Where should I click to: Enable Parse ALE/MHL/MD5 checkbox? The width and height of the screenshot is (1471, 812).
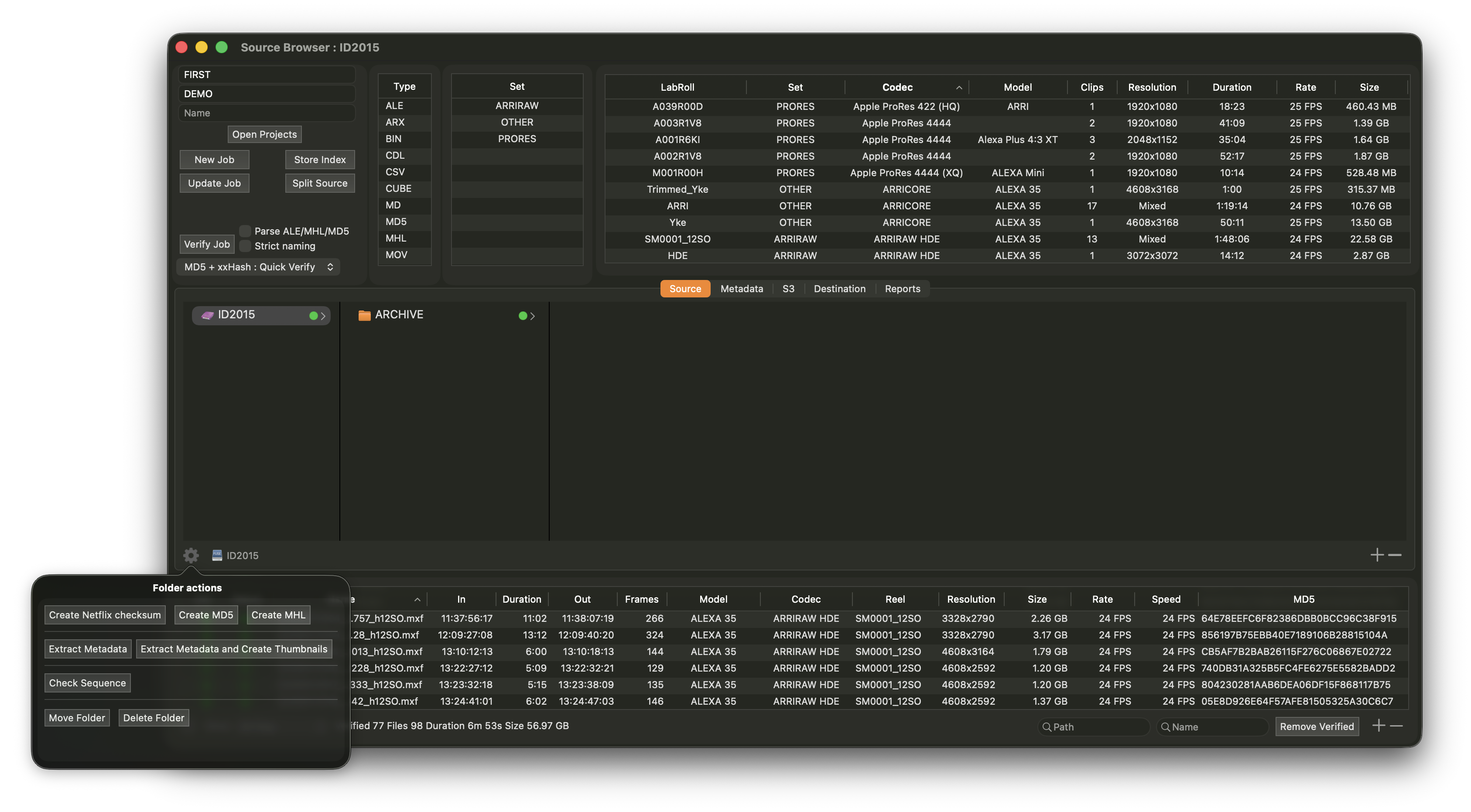(x=245, y=231)
